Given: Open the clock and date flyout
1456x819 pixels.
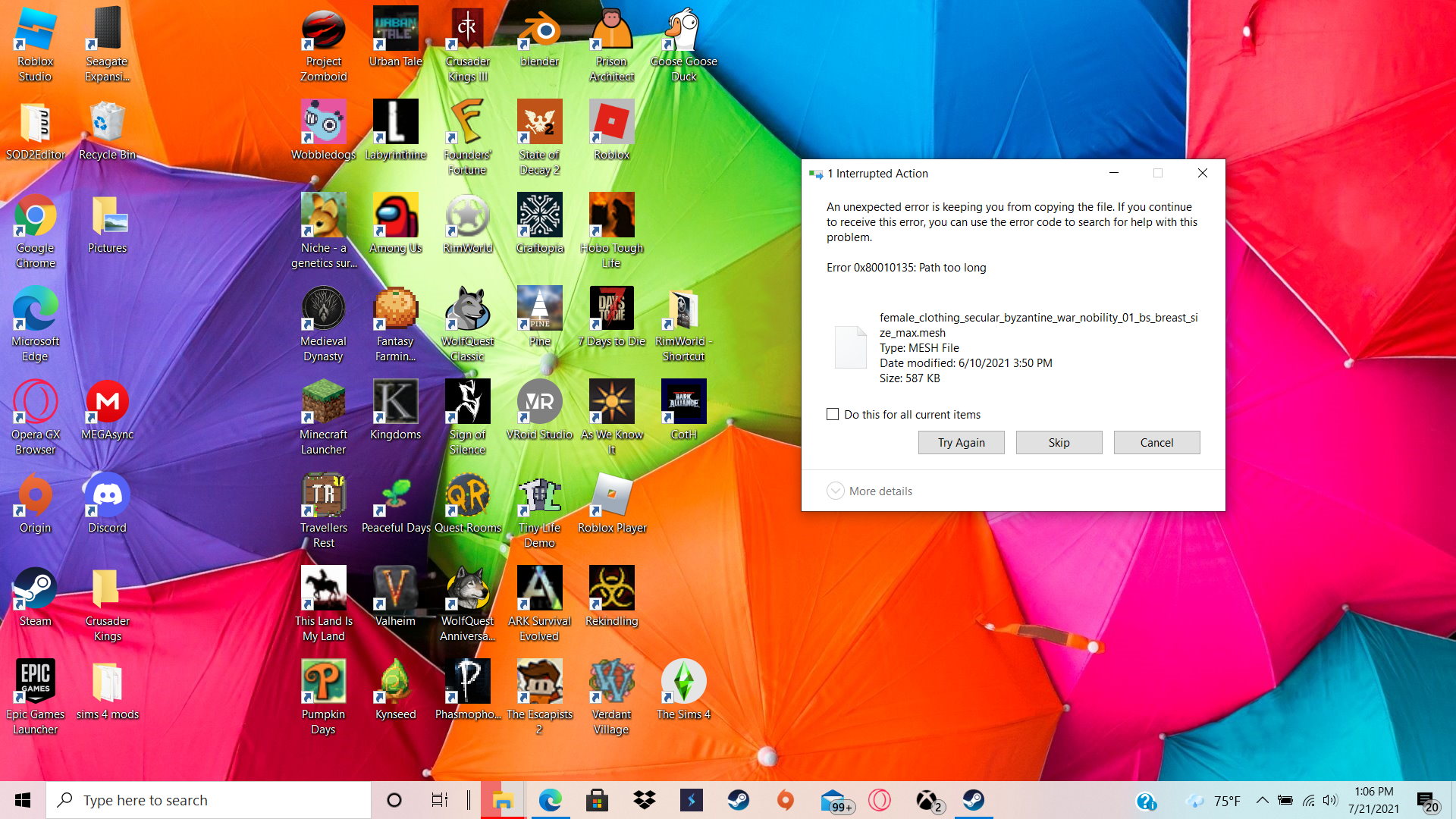Looking at the screenshot, I should 1373,800.
